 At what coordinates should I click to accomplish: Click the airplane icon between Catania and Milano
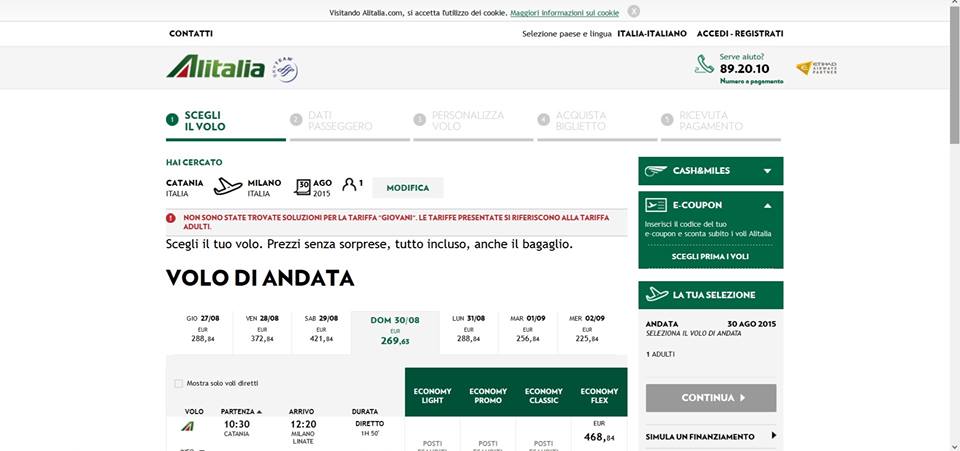228,186
